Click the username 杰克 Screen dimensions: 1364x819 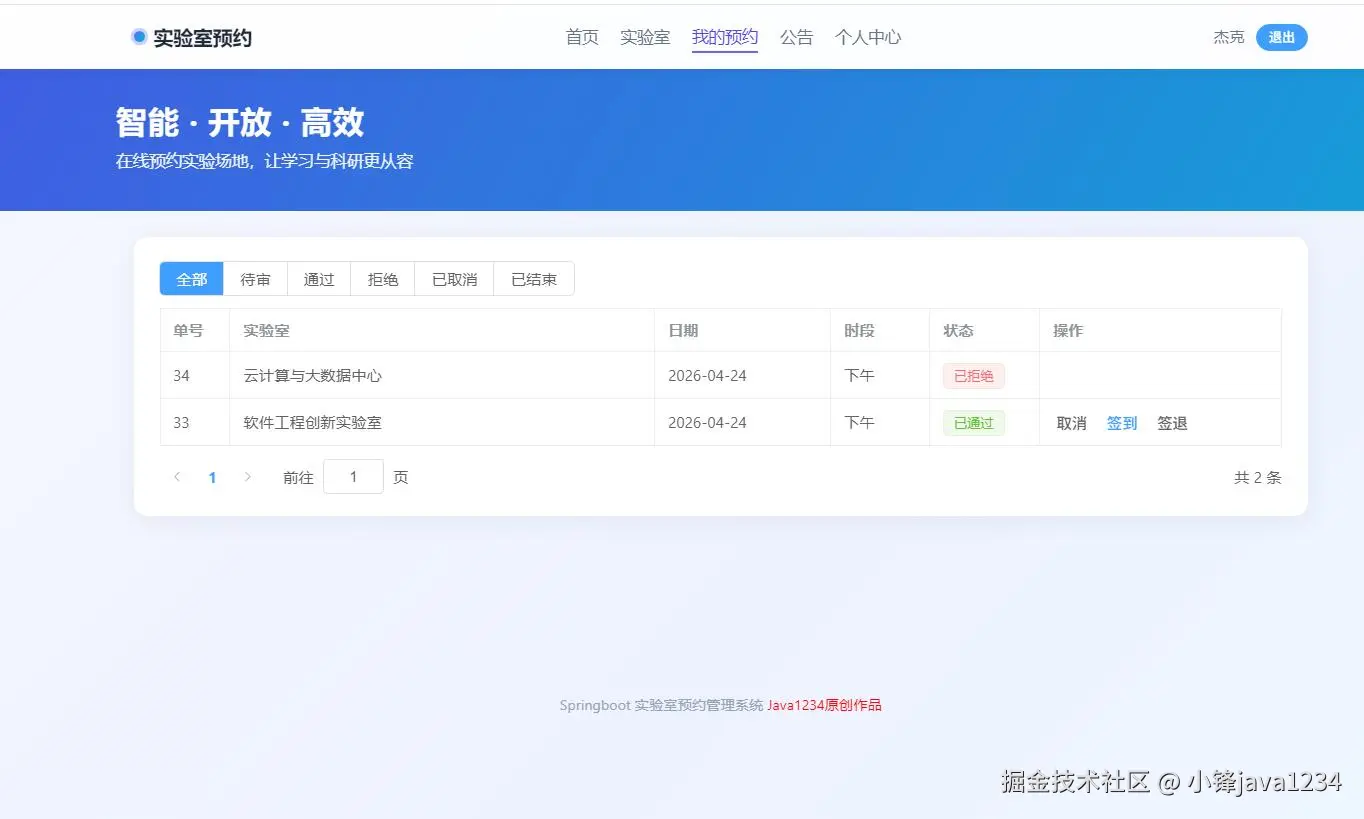pos(1229,37)
